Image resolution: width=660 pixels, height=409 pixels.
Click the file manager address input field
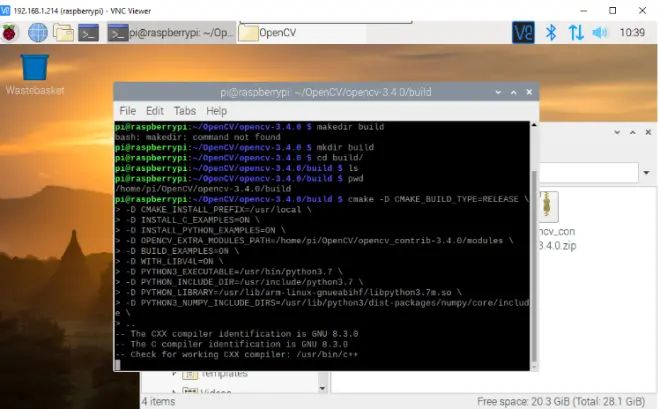[x=588, y=173]
